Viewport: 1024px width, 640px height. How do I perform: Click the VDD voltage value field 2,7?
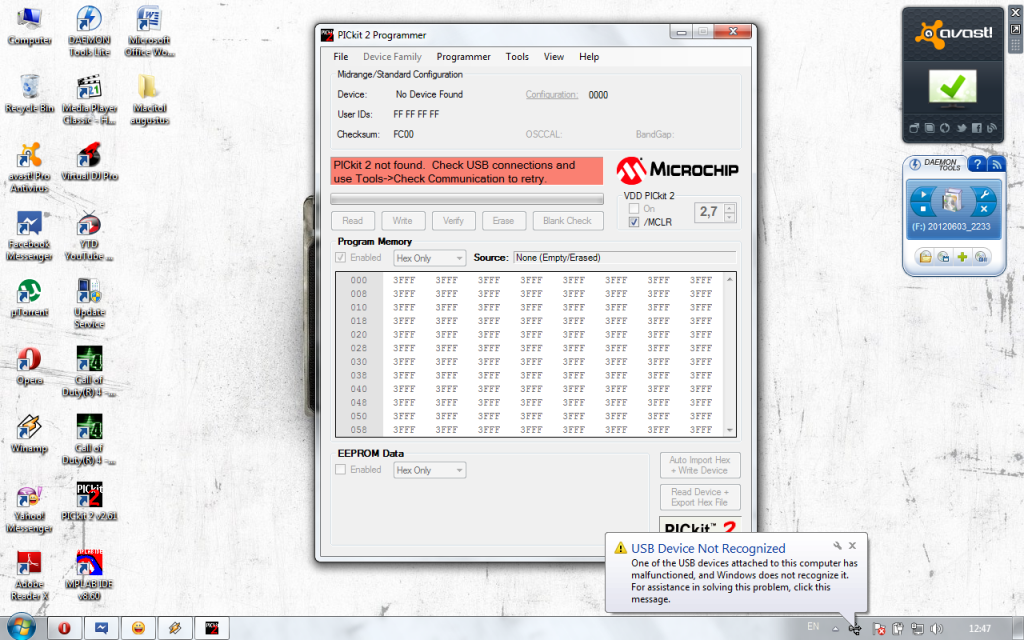(709, 212)
